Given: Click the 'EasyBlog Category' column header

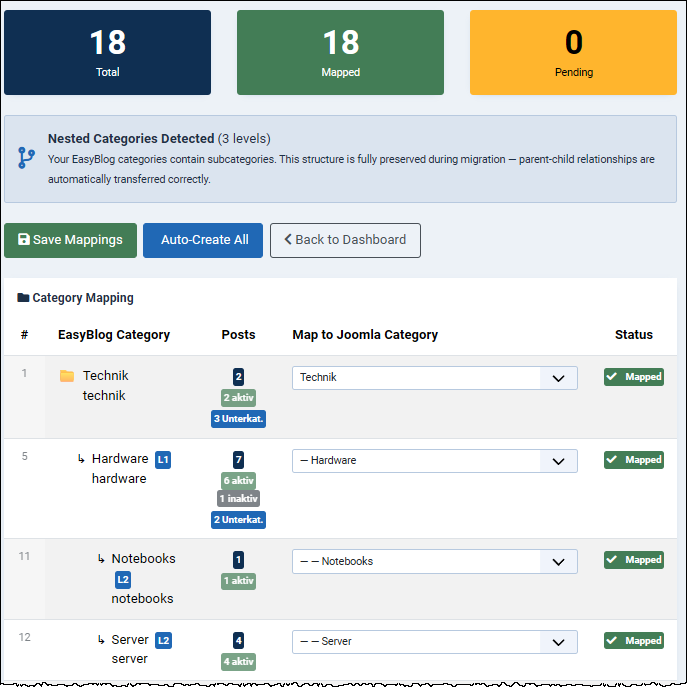Looking at the screenshot, I should click(x=114, y=335).
